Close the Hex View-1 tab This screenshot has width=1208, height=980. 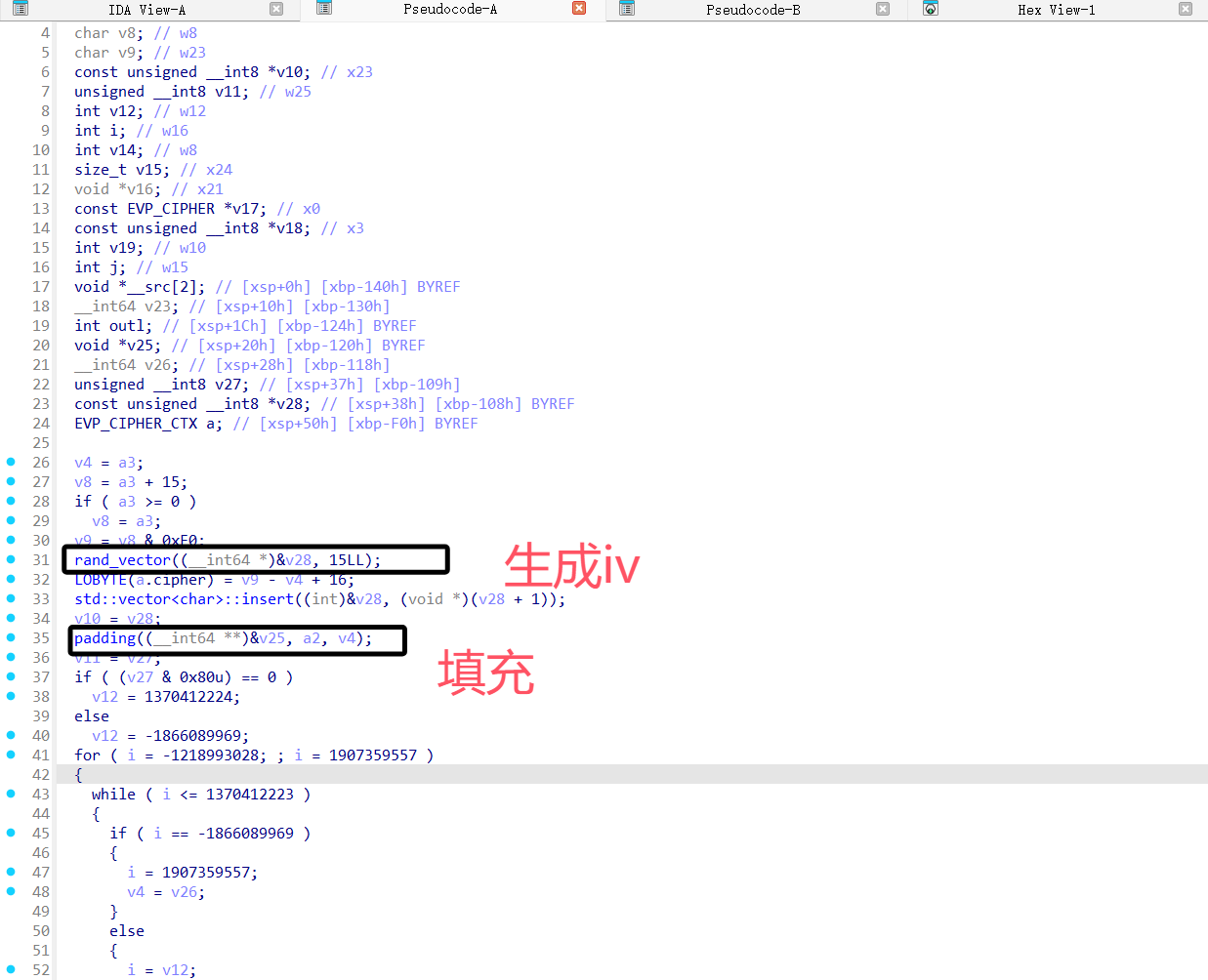click(1186, 9)
